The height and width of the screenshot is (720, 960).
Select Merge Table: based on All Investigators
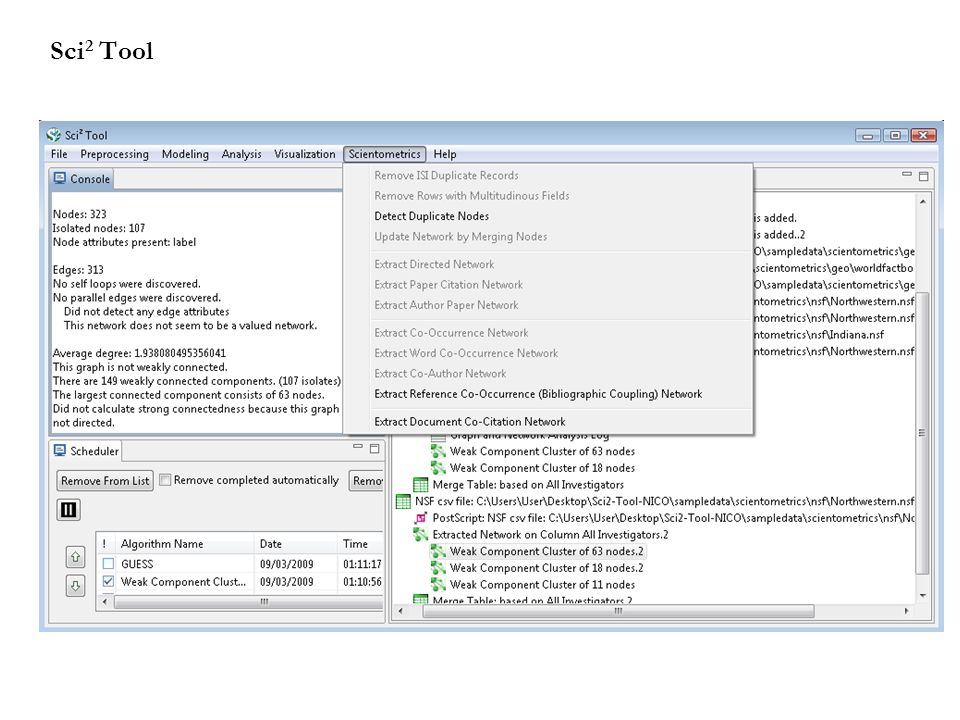[x=528, y=484]
